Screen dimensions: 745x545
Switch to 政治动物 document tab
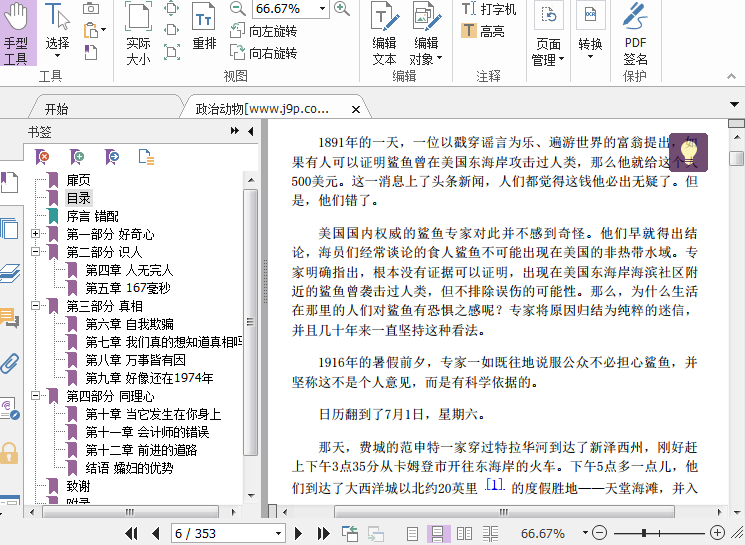click(x=262, y=109)
